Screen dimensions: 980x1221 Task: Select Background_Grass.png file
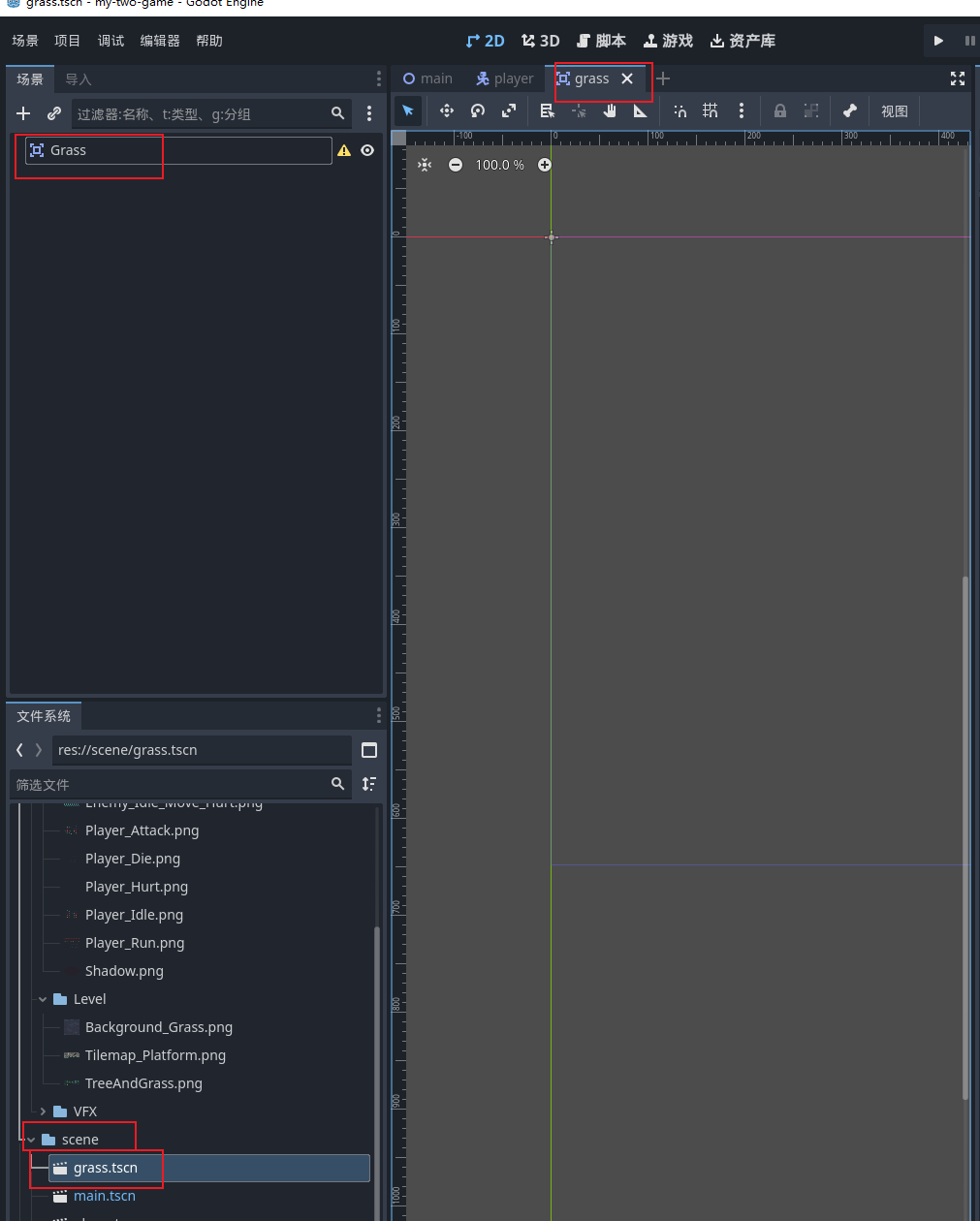(159, 1027)
